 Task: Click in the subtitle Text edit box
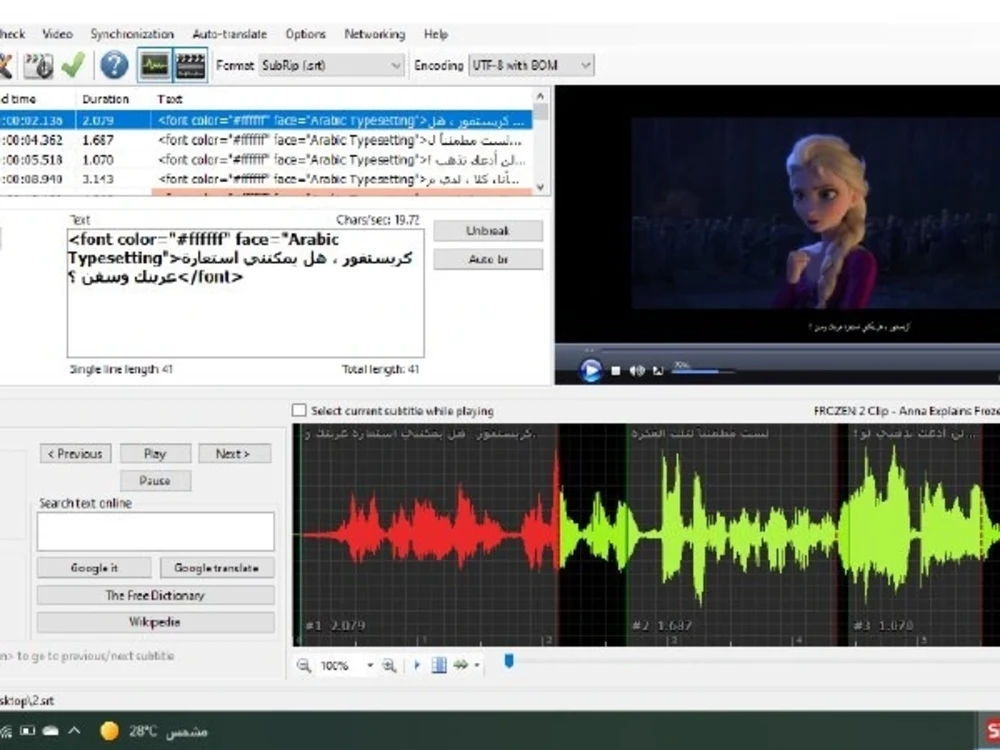(x=246, y=293)
